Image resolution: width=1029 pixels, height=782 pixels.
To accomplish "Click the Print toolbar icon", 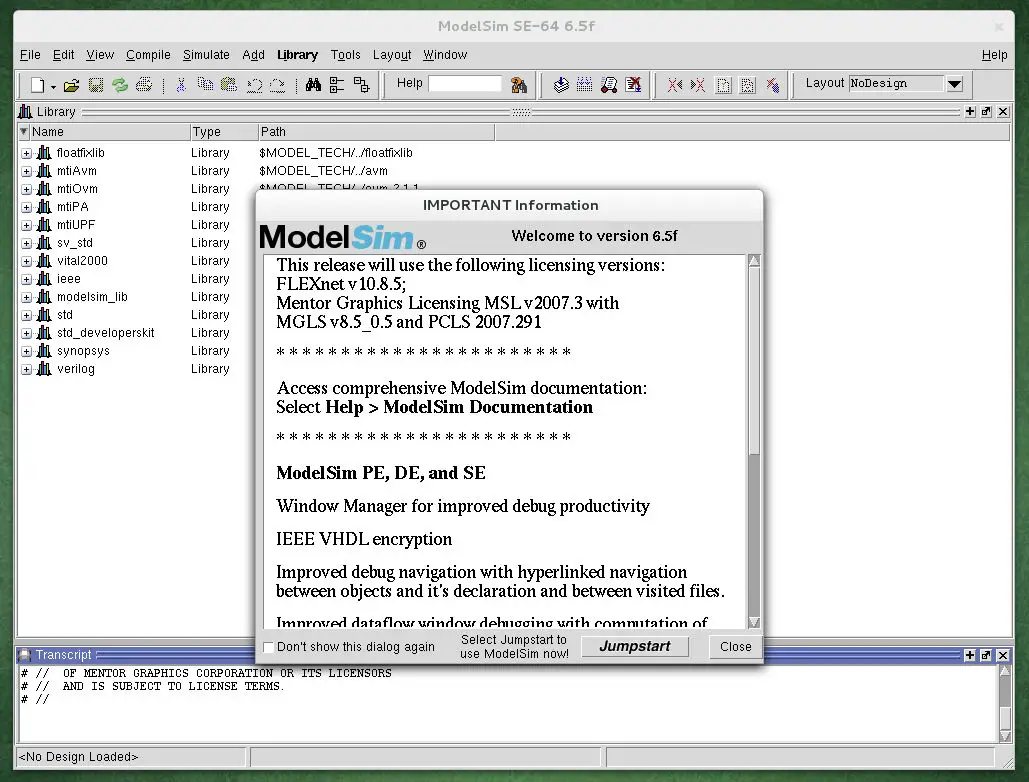I will 144,85.
